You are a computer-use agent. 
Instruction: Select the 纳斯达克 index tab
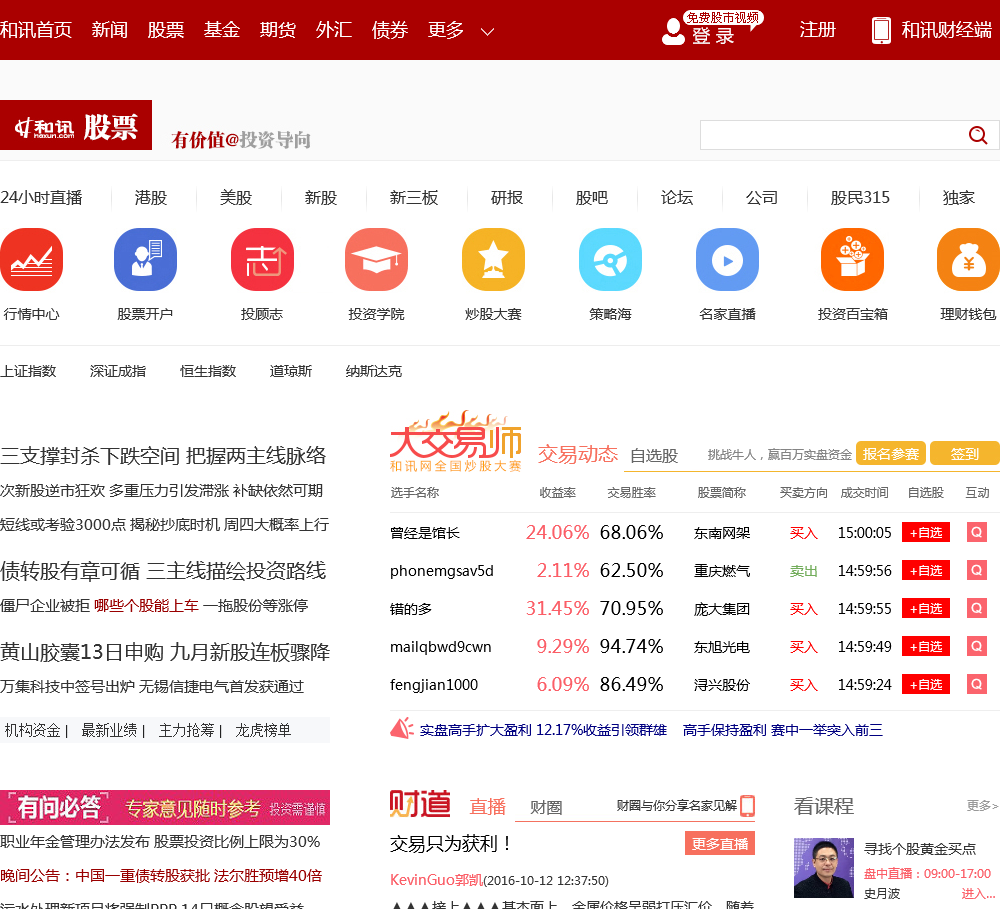(x=374, y=371)
